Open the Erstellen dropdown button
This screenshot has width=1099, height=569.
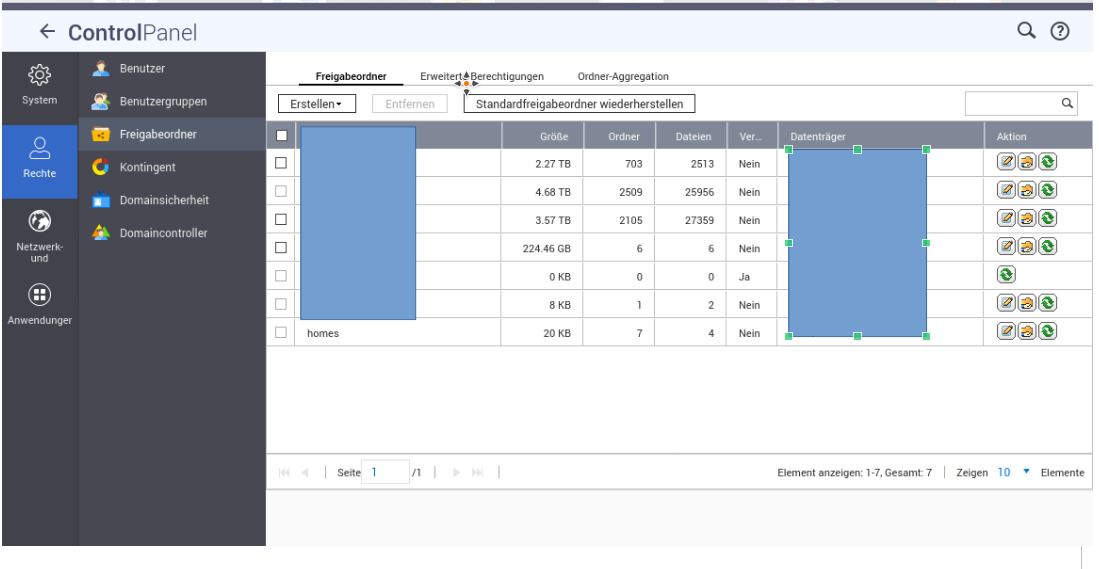317,104
